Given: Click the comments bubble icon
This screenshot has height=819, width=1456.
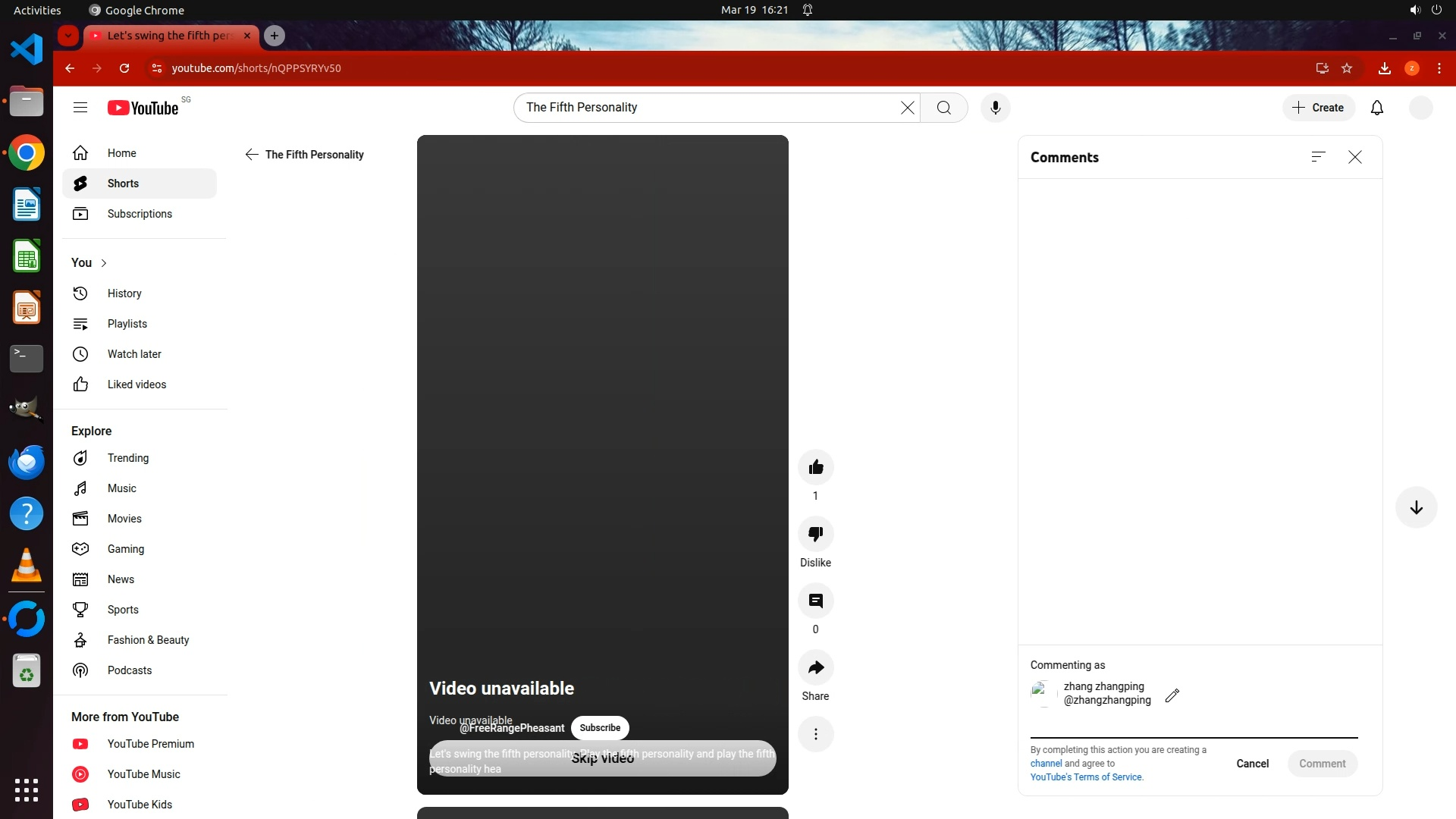Looking at the screenshot, I should (x=816, y=601).
